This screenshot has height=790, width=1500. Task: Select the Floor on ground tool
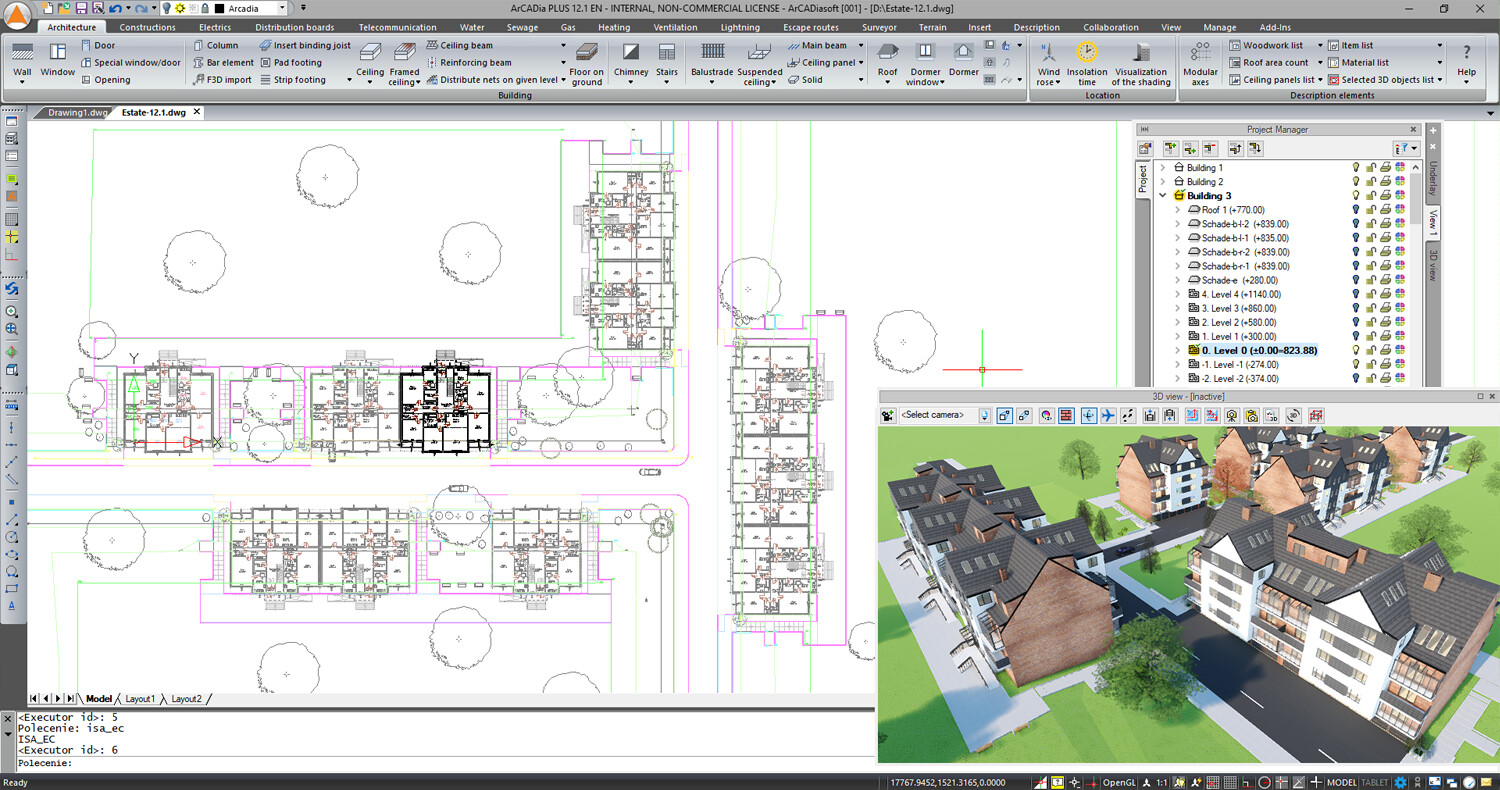point(587,60)
